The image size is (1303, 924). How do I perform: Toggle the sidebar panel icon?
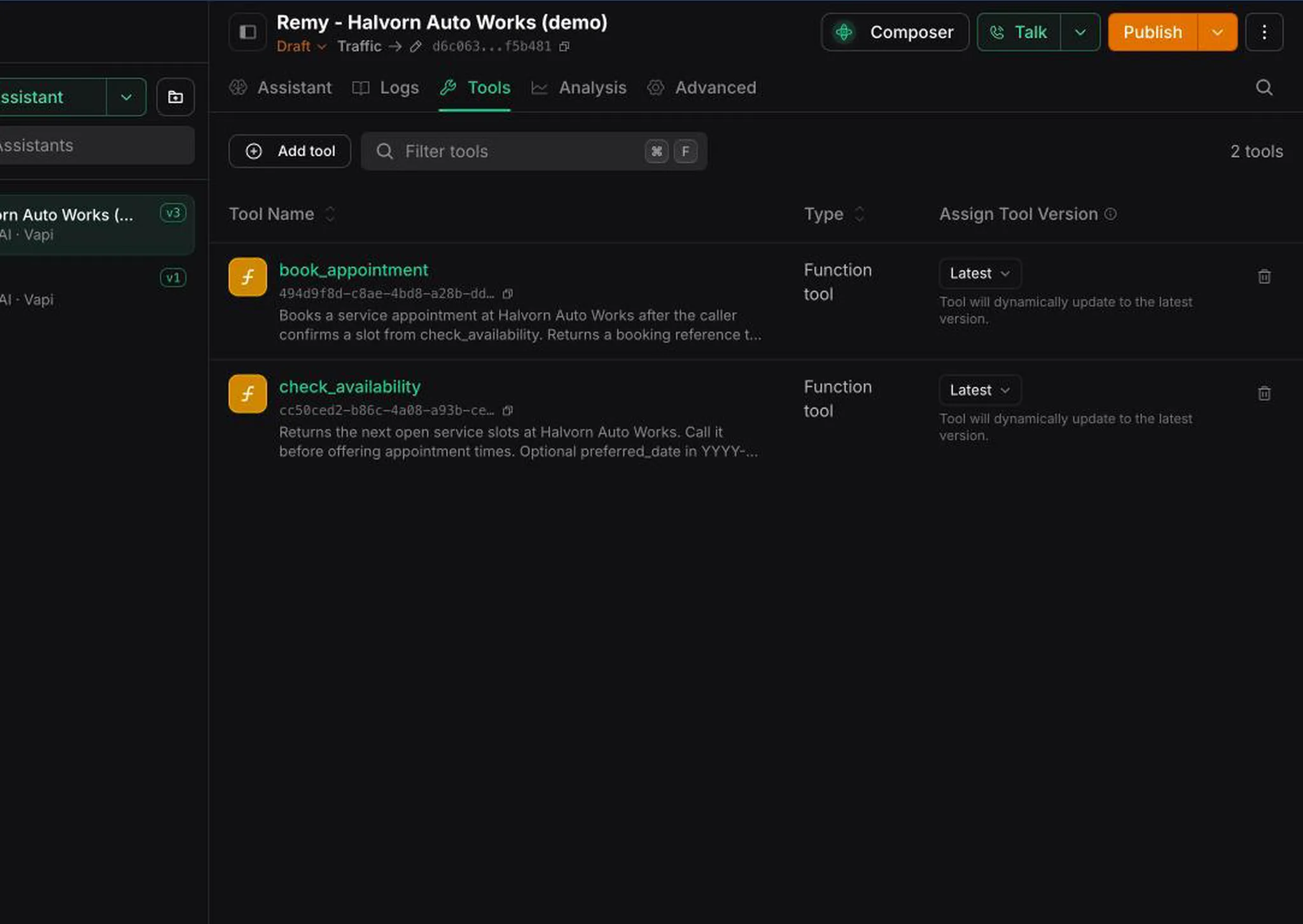(247, 32)
